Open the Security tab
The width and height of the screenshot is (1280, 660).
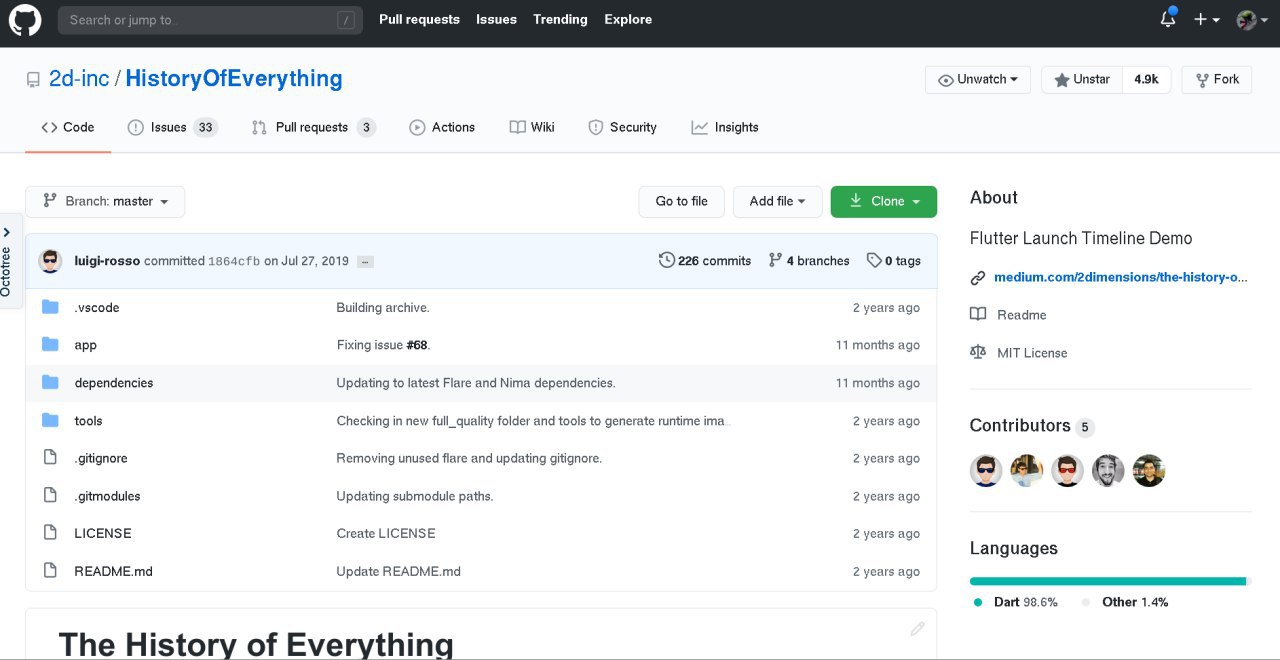pos(622,127)
